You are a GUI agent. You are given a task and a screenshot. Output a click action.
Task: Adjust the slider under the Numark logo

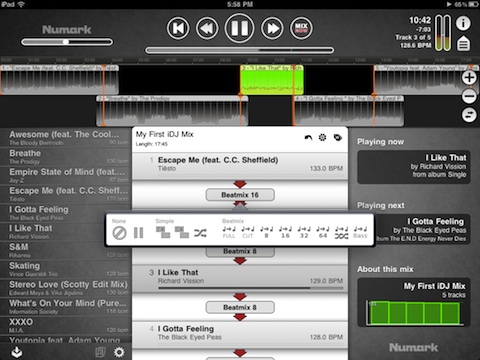click(x=67, y=42)
